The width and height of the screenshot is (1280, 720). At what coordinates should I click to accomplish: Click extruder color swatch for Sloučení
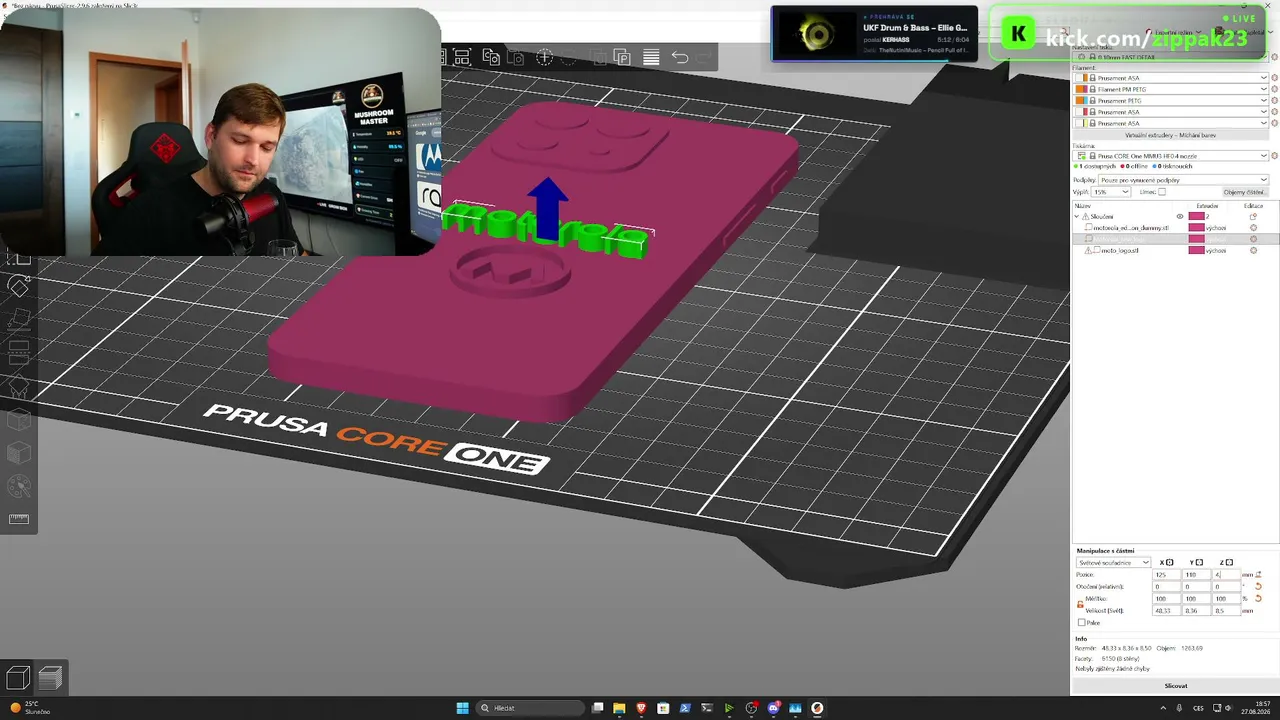(1196, 216)
